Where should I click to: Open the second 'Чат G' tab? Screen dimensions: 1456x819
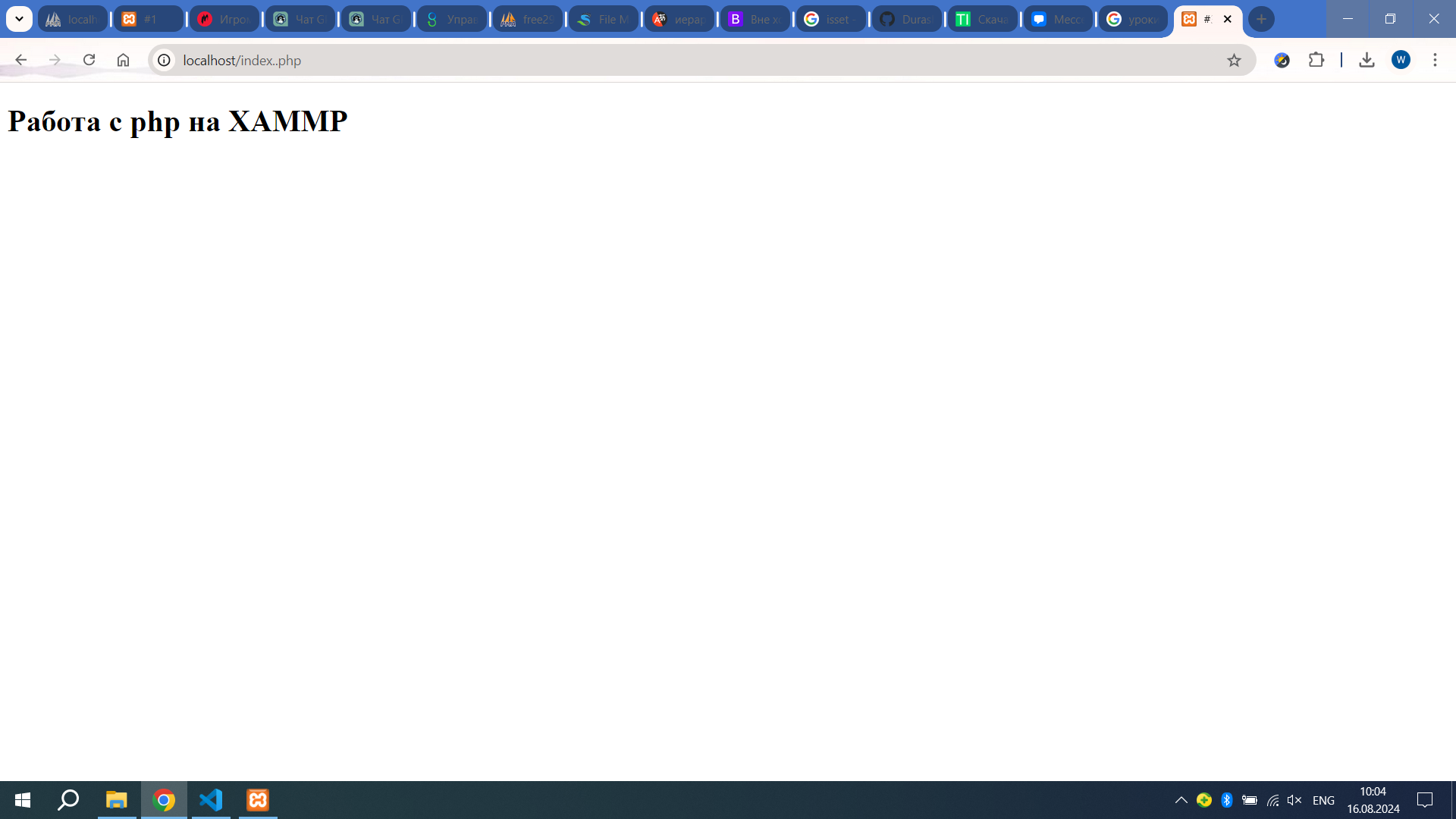coord(376,19)
